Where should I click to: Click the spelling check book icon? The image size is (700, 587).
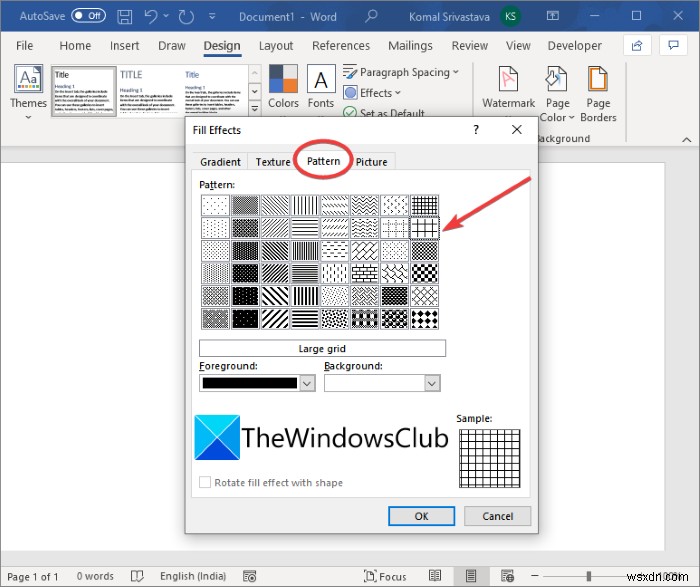[137, 576]
